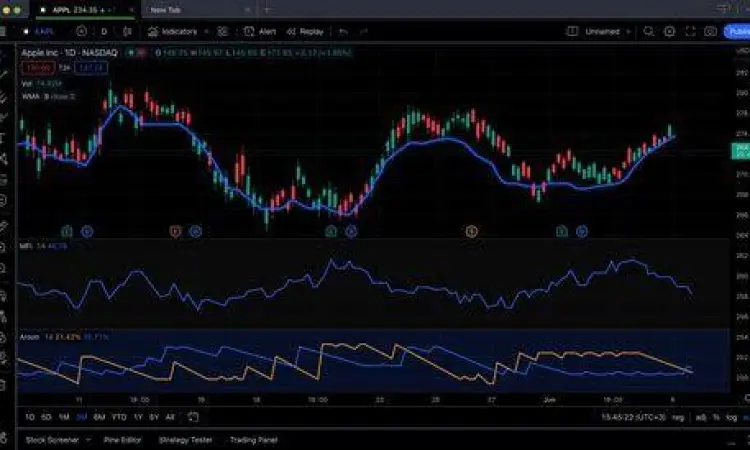750x450 pixels.
Task: Select the 1M date range
Action: point(64,417)
